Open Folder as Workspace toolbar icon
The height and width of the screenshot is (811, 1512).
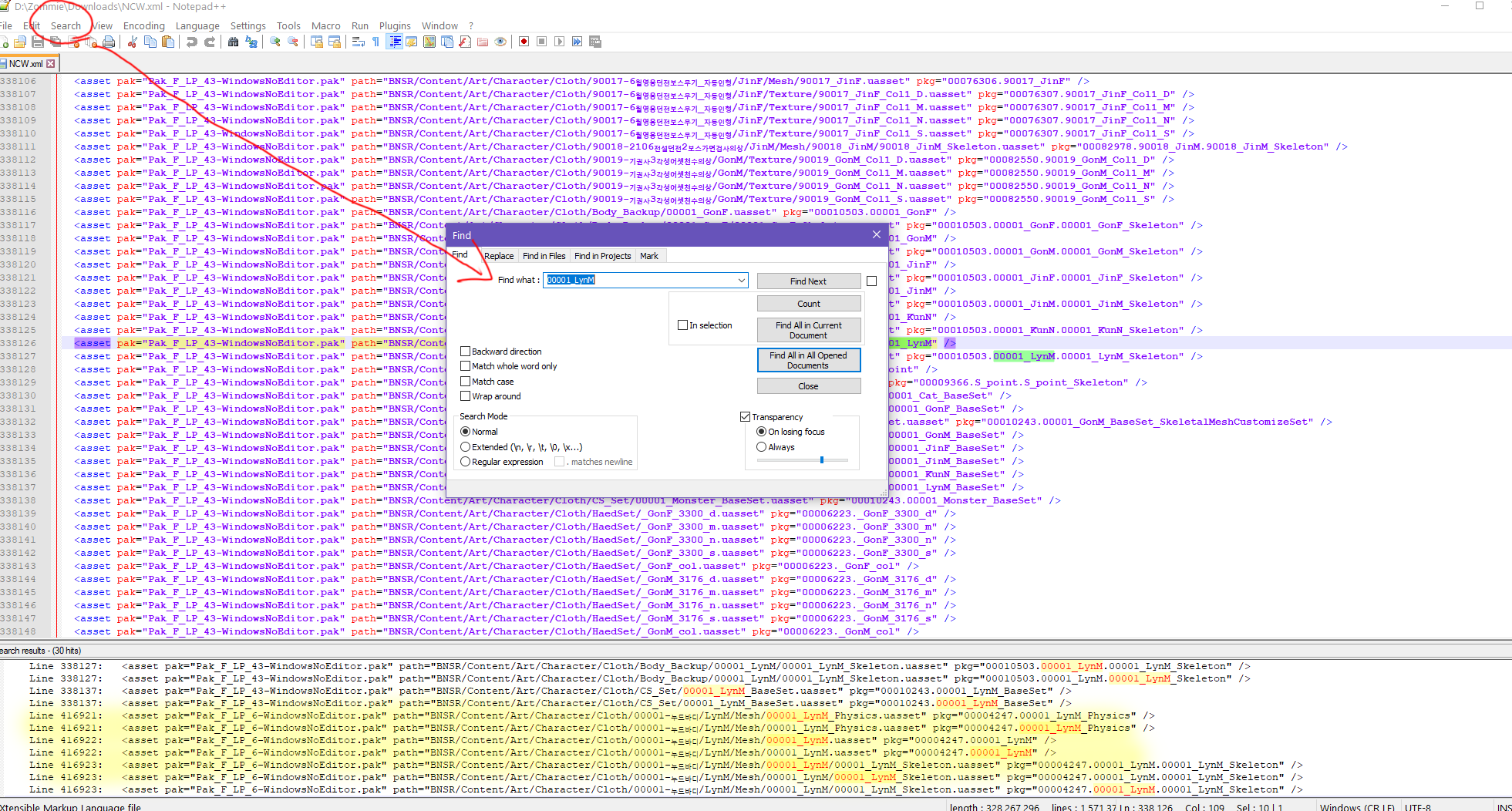pos(483,42)
